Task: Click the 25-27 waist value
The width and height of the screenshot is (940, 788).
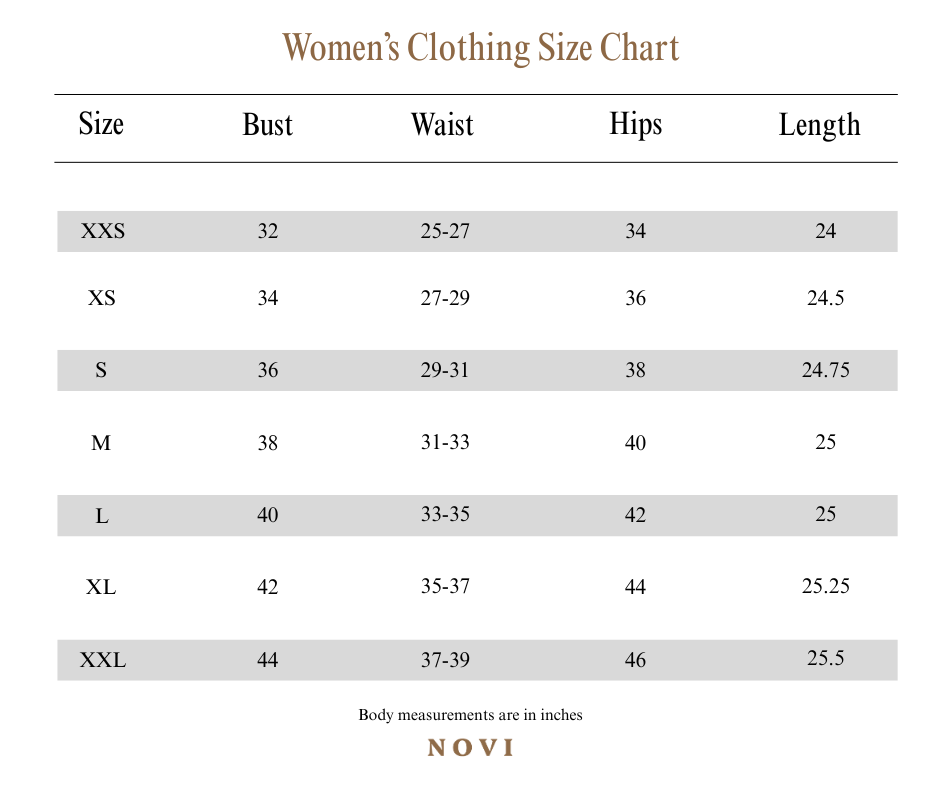Action: pos(445,232)
